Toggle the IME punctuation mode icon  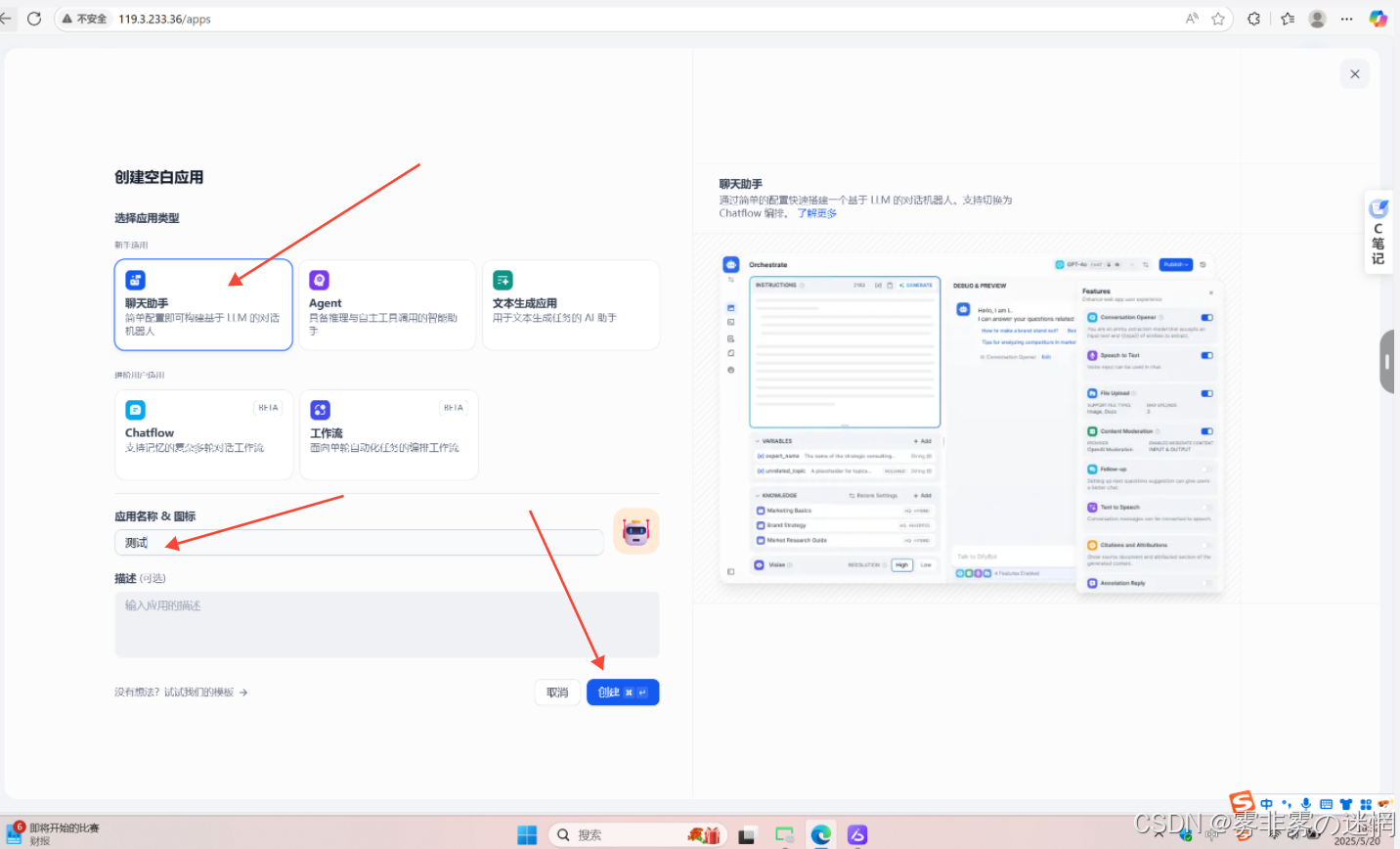coord(1287,804)
